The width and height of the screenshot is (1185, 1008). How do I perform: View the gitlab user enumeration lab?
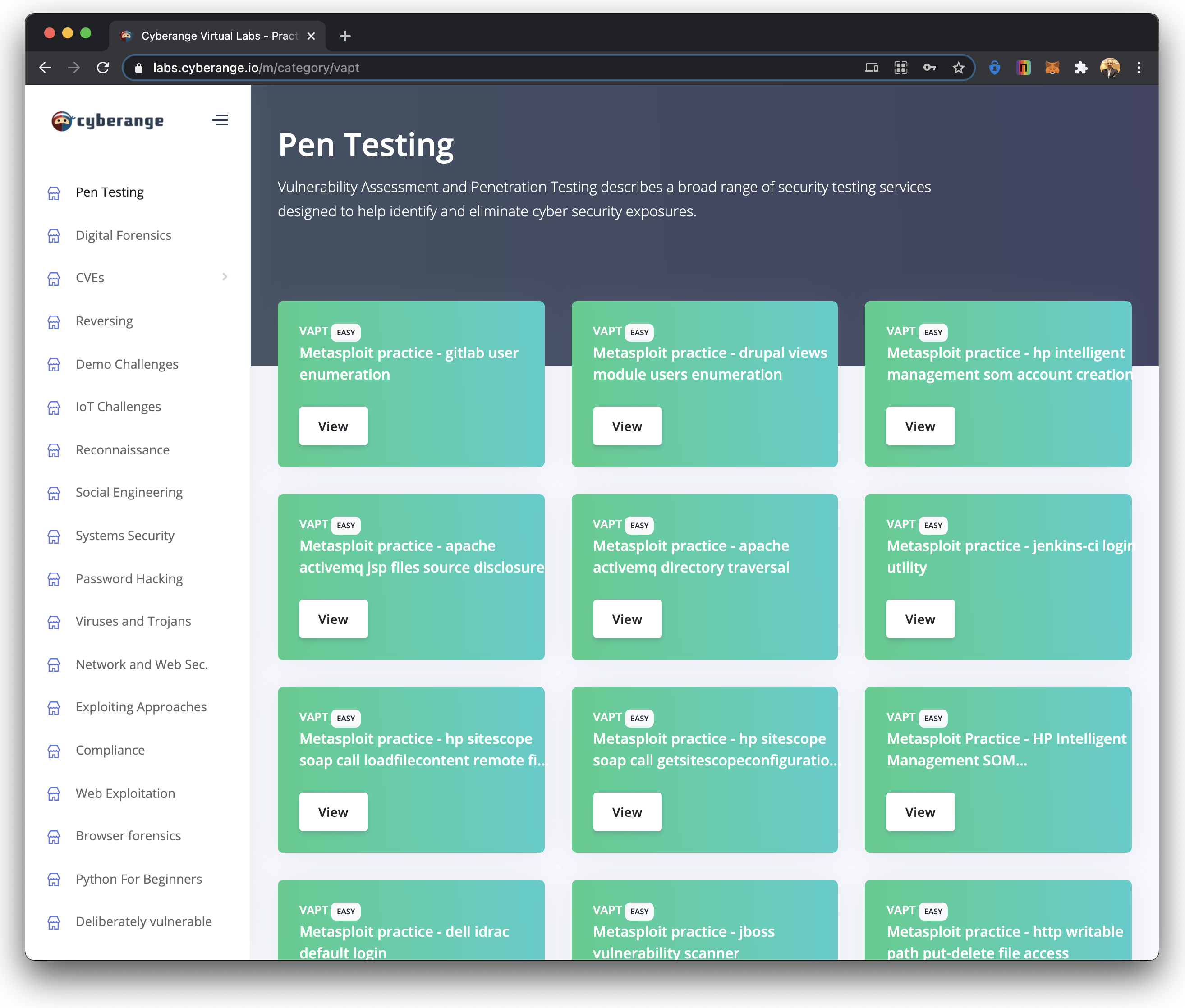click(x=333, y=426)
